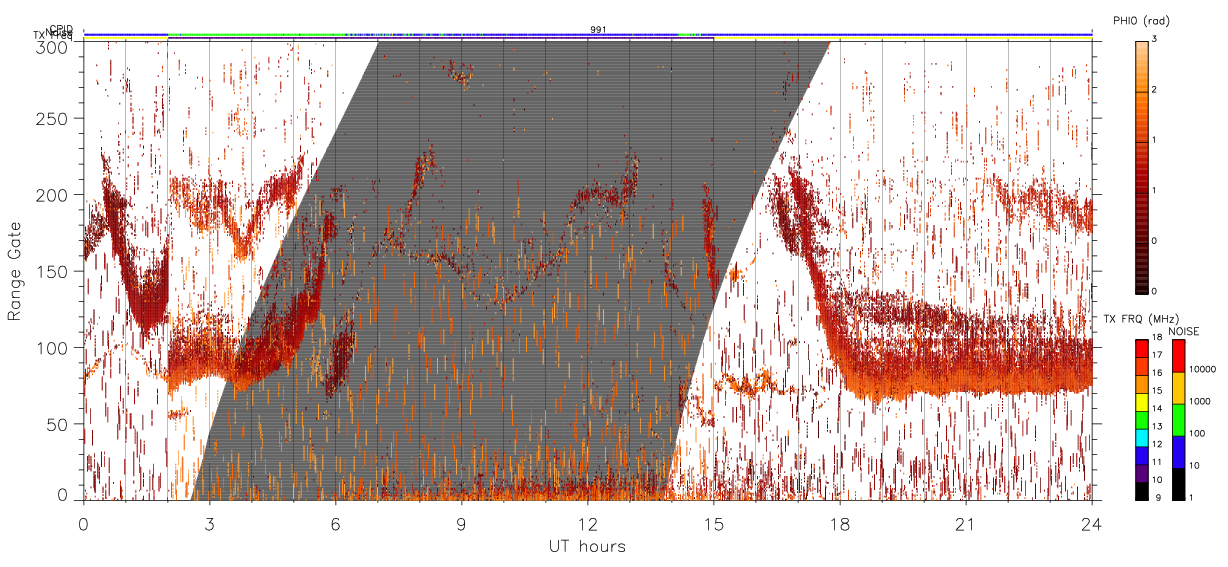
Task: Pick the blue 11–12 MHz TX FRQ swatch
Action: (1142, 456)
